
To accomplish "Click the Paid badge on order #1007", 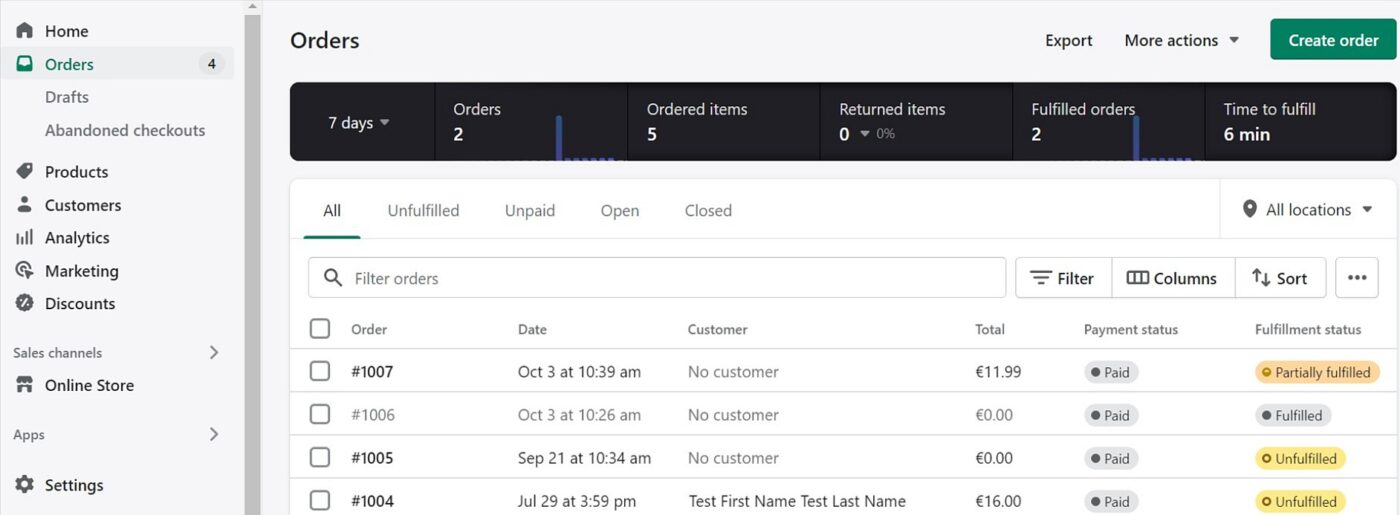I will click(1111, 372).
